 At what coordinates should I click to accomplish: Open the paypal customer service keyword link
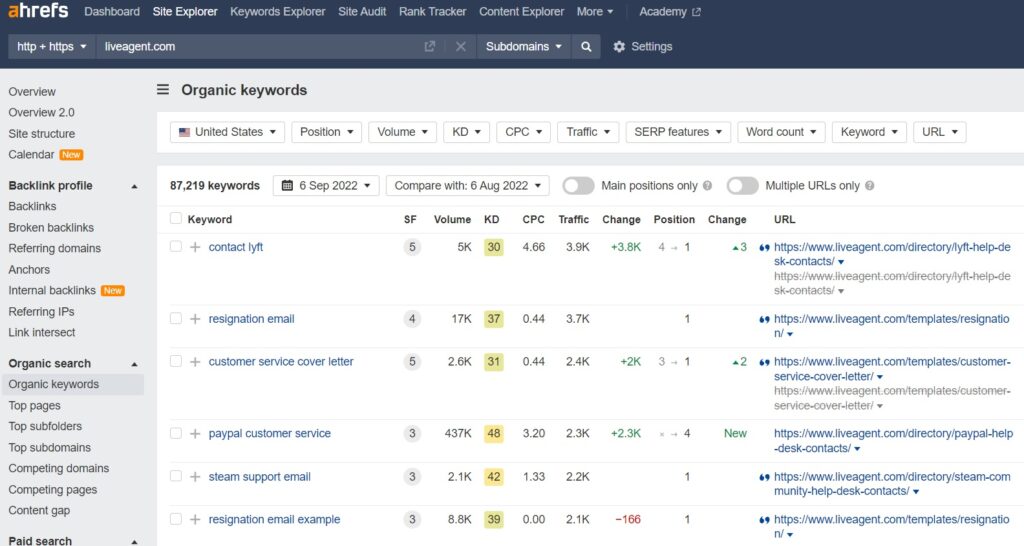point(269,433)
